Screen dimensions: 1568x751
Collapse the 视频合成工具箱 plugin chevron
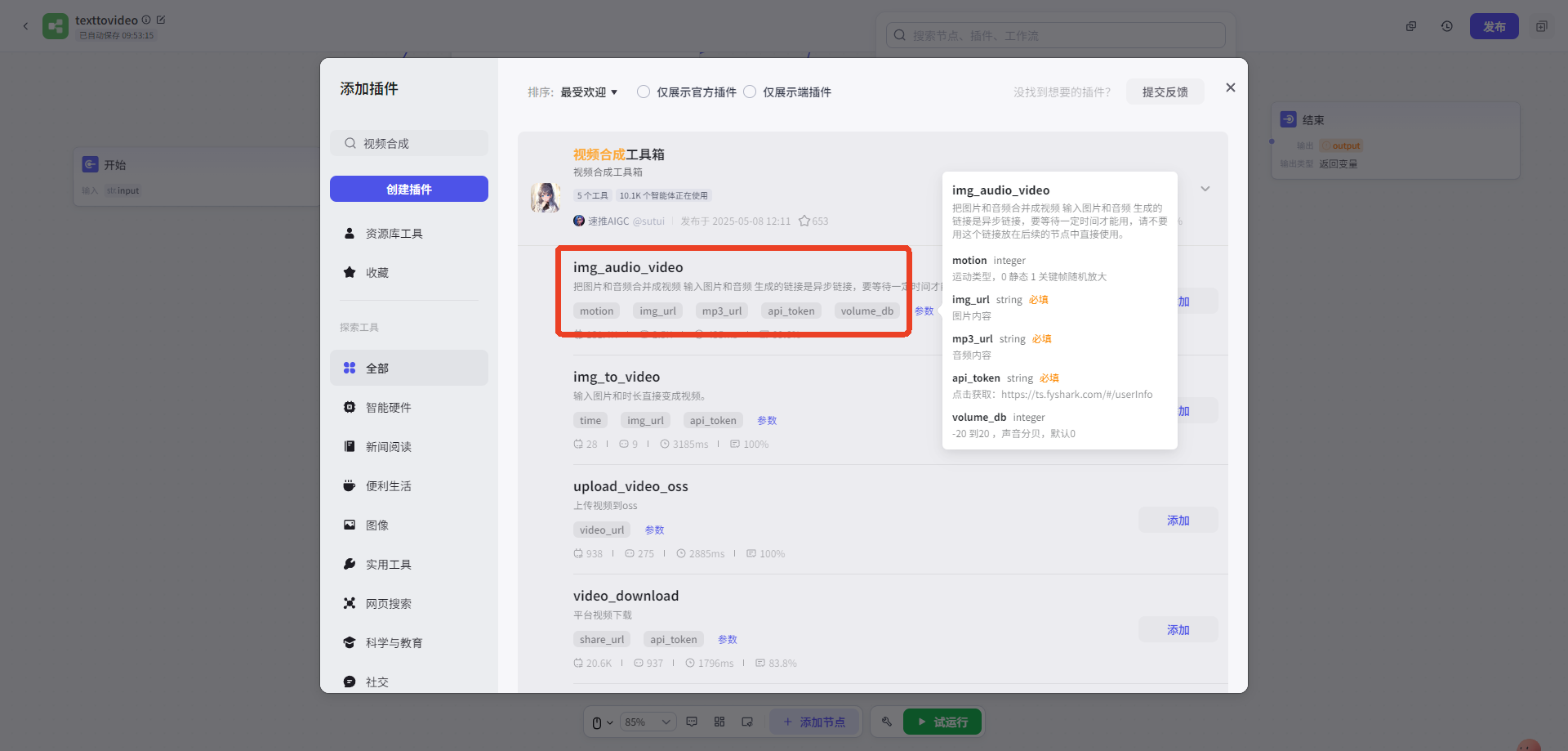pos(1205,189)
